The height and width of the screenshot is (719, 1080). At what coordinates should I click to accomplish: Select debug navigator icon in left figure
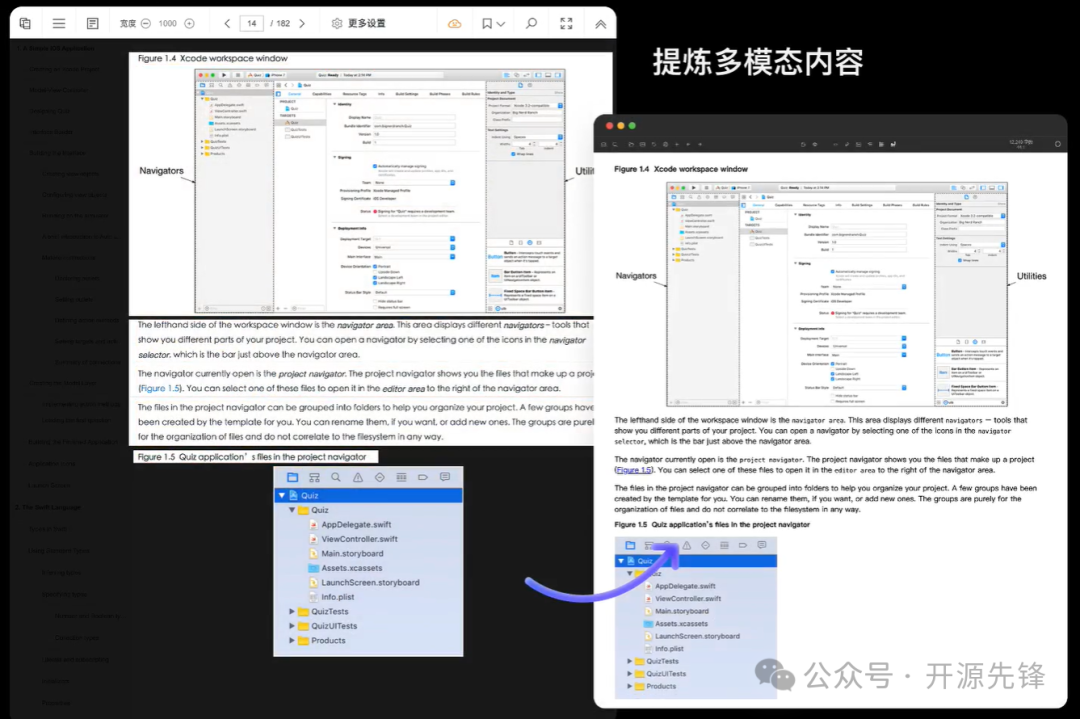click(402, 477)
